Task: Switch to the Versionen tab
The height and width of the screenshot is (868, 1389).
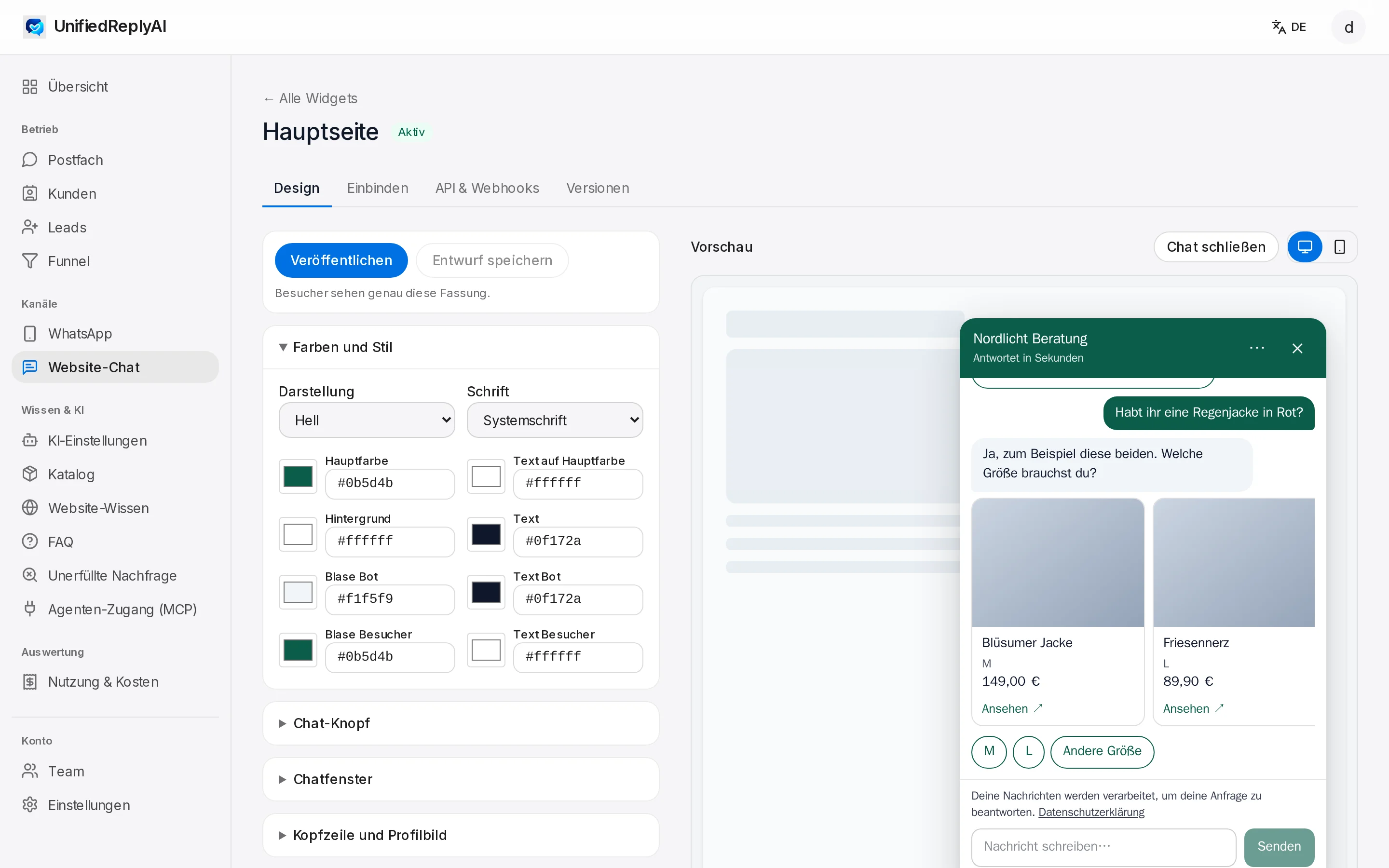Action: tap(598, 188)
